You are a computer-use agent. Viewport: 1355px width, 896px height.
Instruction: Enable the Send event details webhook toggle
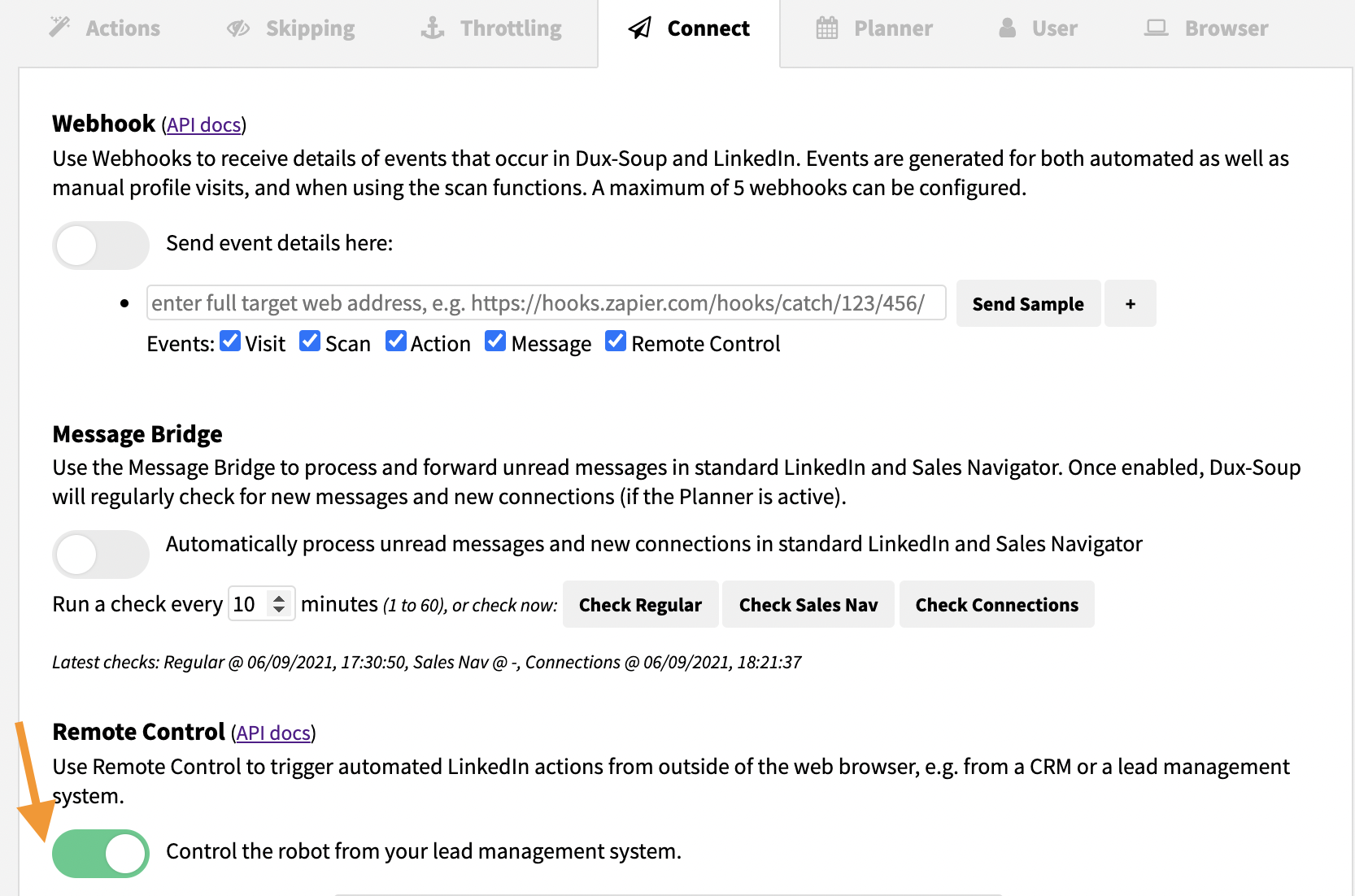point(101,245)
